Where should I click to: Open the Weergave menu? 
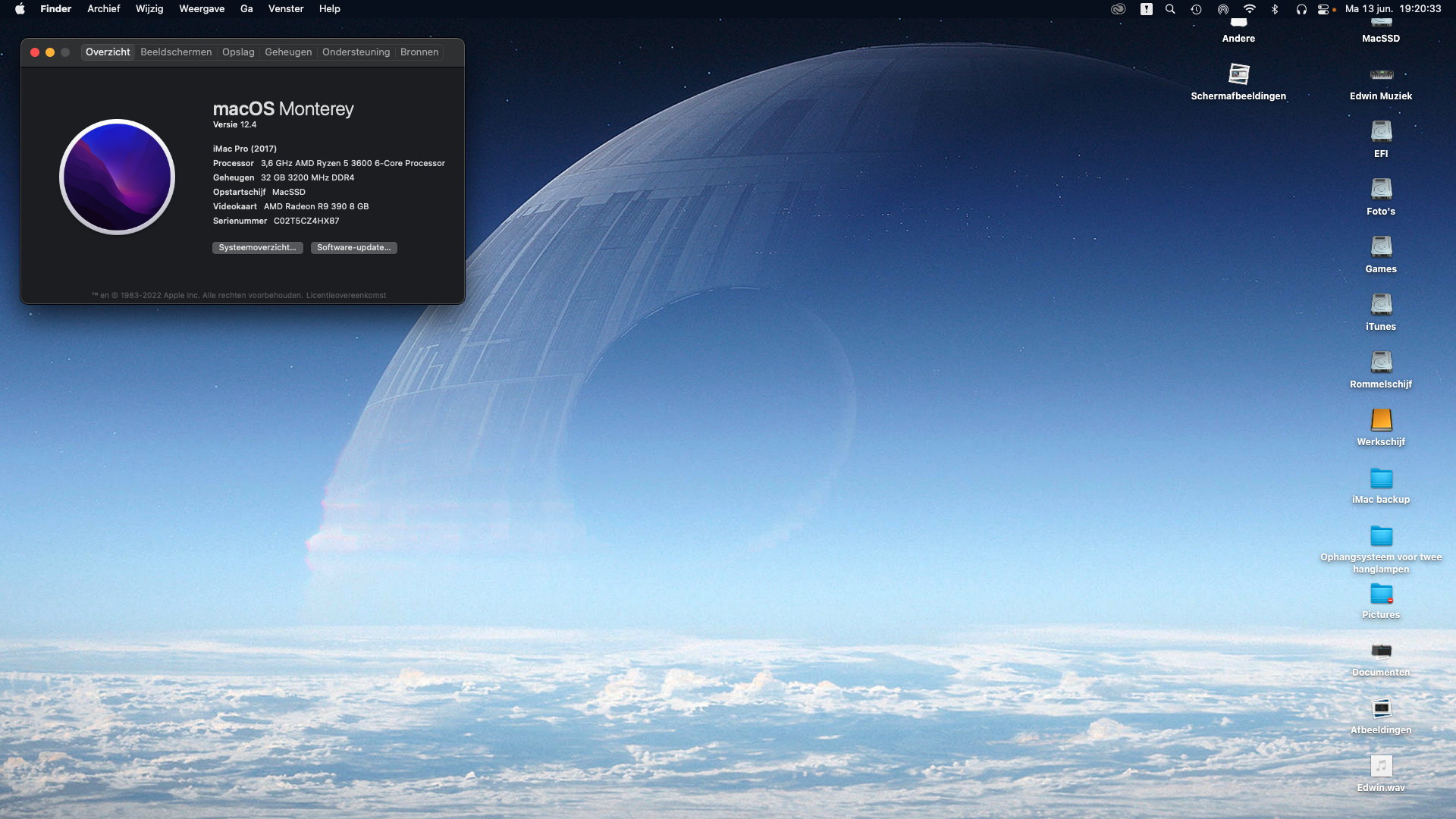202,9
